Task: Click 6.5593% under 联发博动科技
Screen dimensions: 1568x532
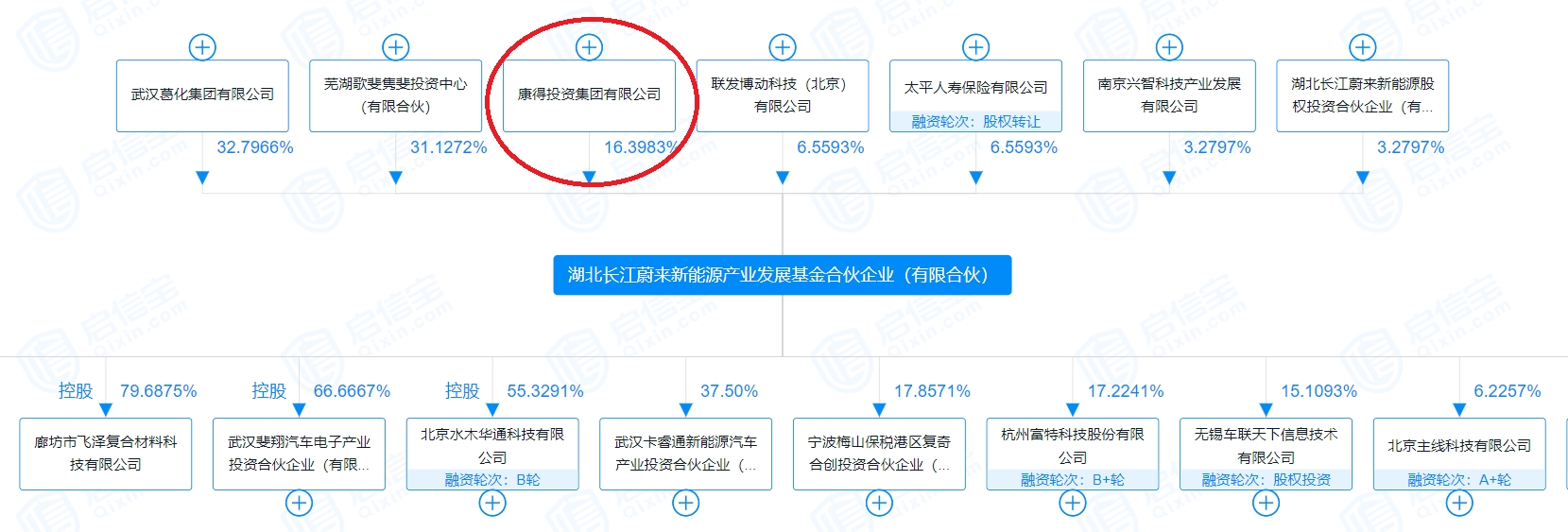Action: [830, 147]
